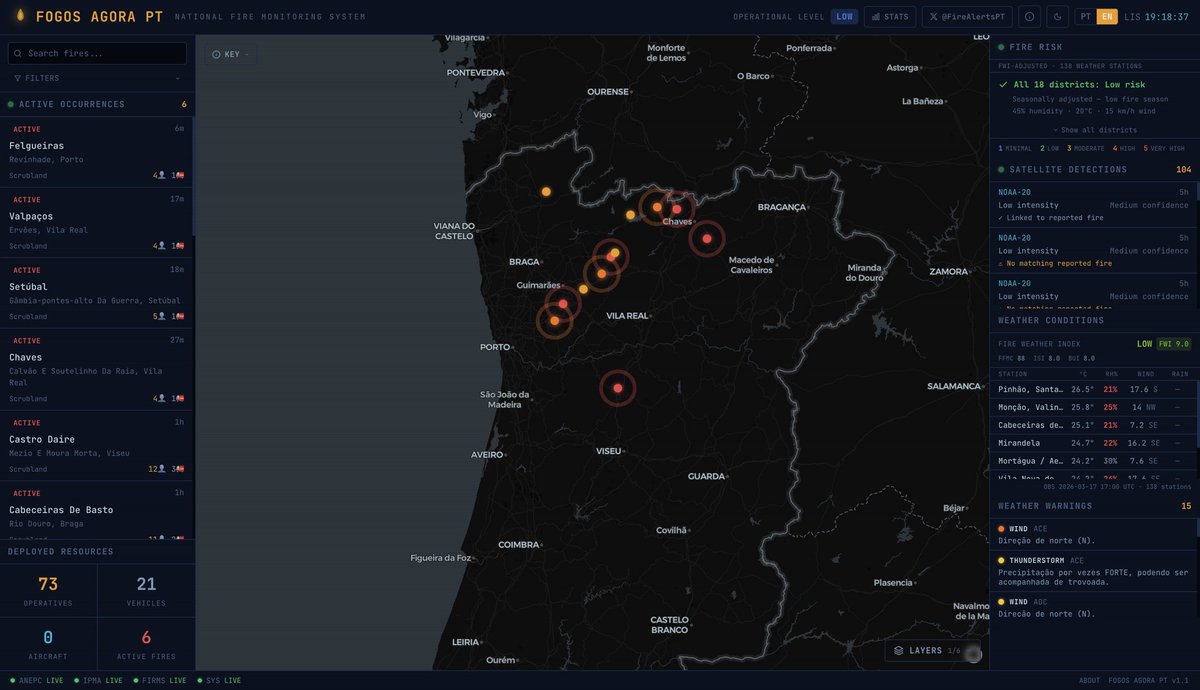Open the Layers control on the map
1200x690 pixels.
(x=934, y=651)
